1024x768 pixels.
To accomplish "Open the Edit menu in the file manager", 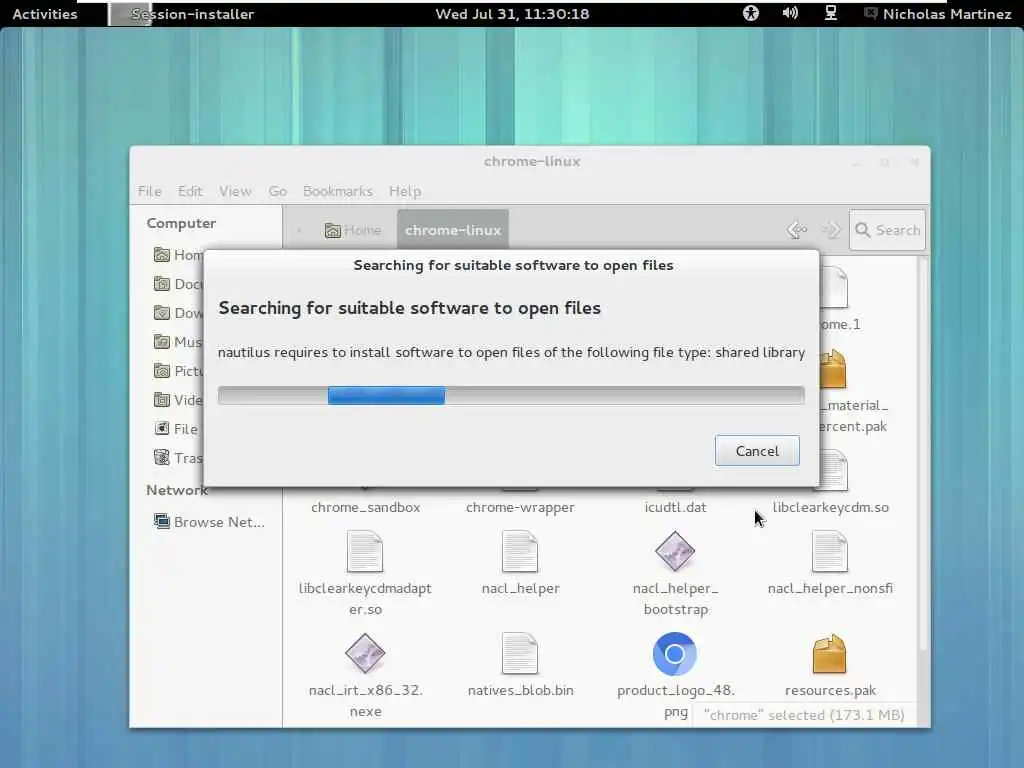I will 190,191.
